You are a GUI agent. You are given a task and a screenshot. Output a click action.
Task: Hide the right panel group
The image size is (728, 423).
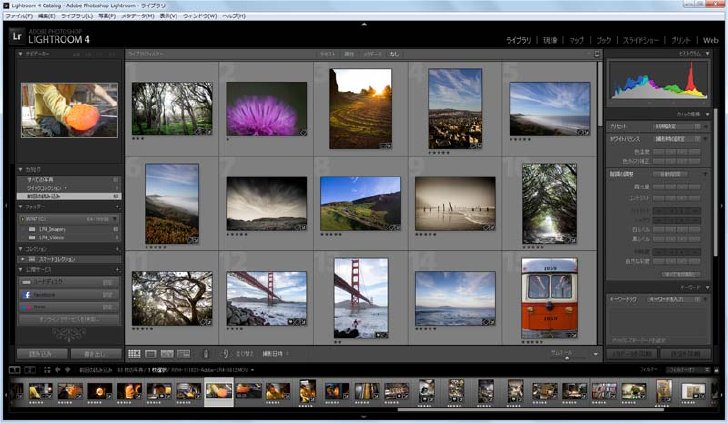[x=722, y=205]
